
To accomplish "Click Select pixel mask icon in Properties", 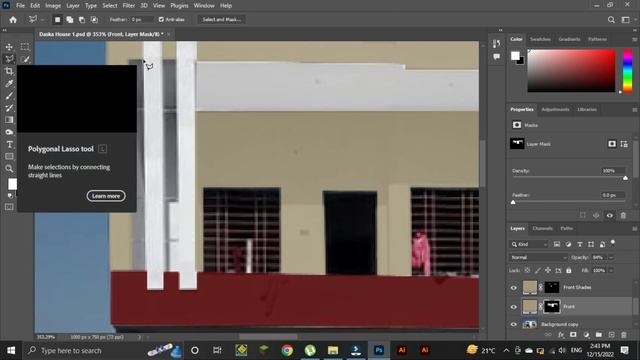I will pyautogui.click(x=612, y=144).
